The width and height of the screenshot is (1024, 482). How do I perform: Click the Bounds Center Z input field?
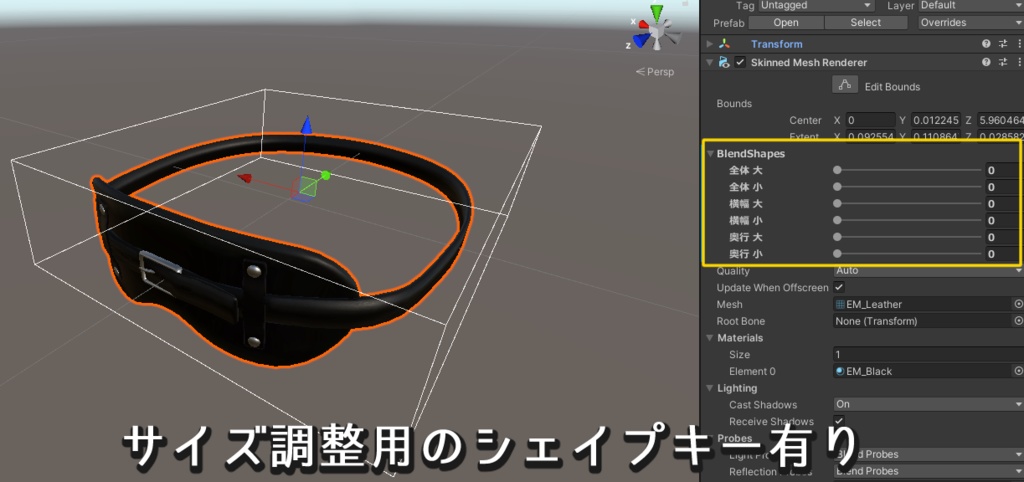[x=1000, y=120]
